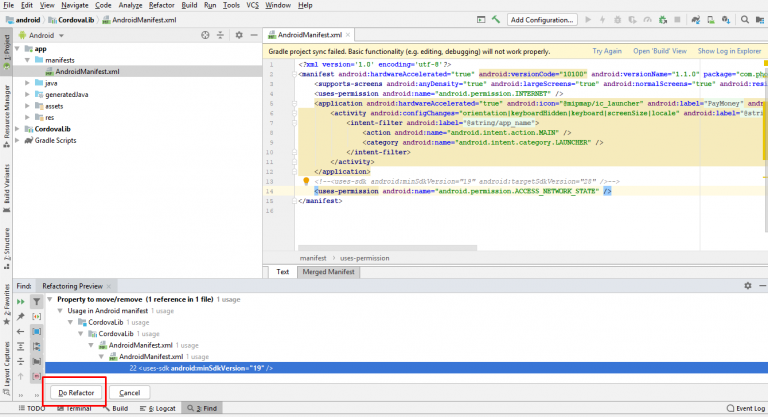Open the Refactor menu
768x417 pixels.
(x=161, y=5)
